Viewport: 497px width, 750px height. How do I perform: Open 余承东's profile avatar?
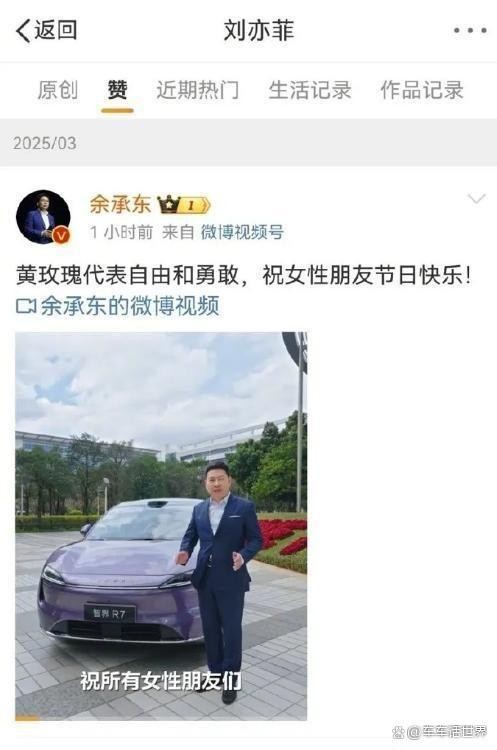(x=43, y=217)
